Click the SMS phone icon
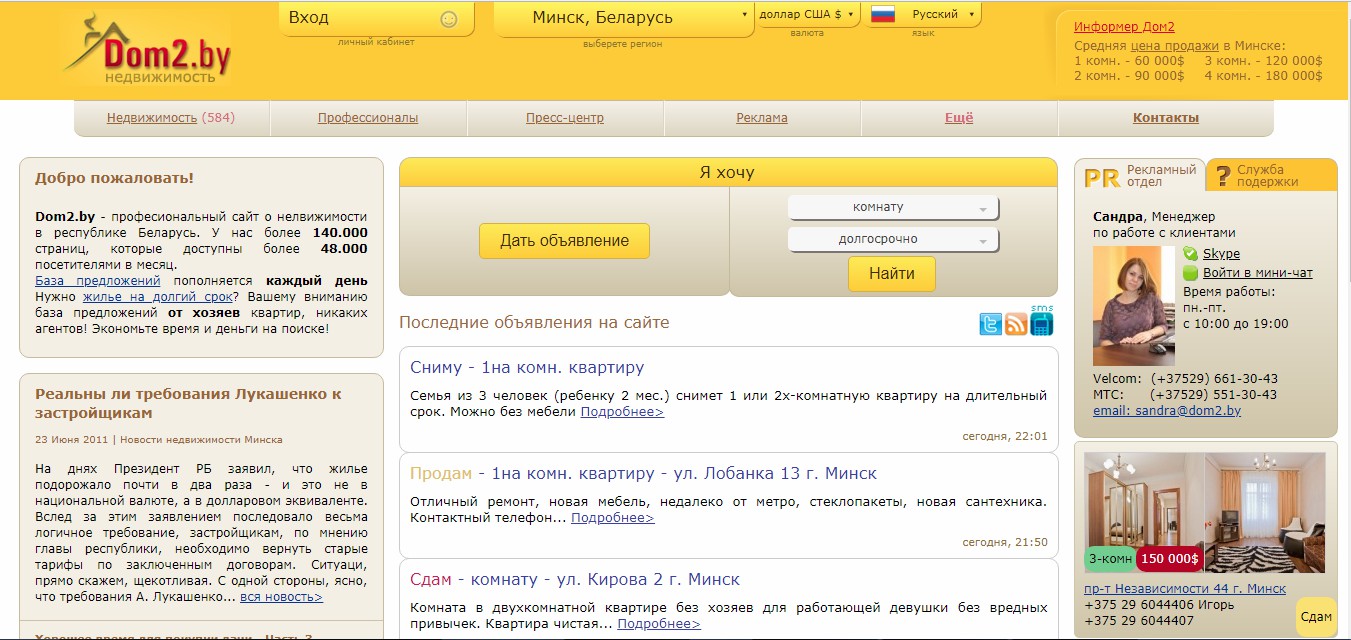This screenshot has height=640, width=1351. (1042, 320)
